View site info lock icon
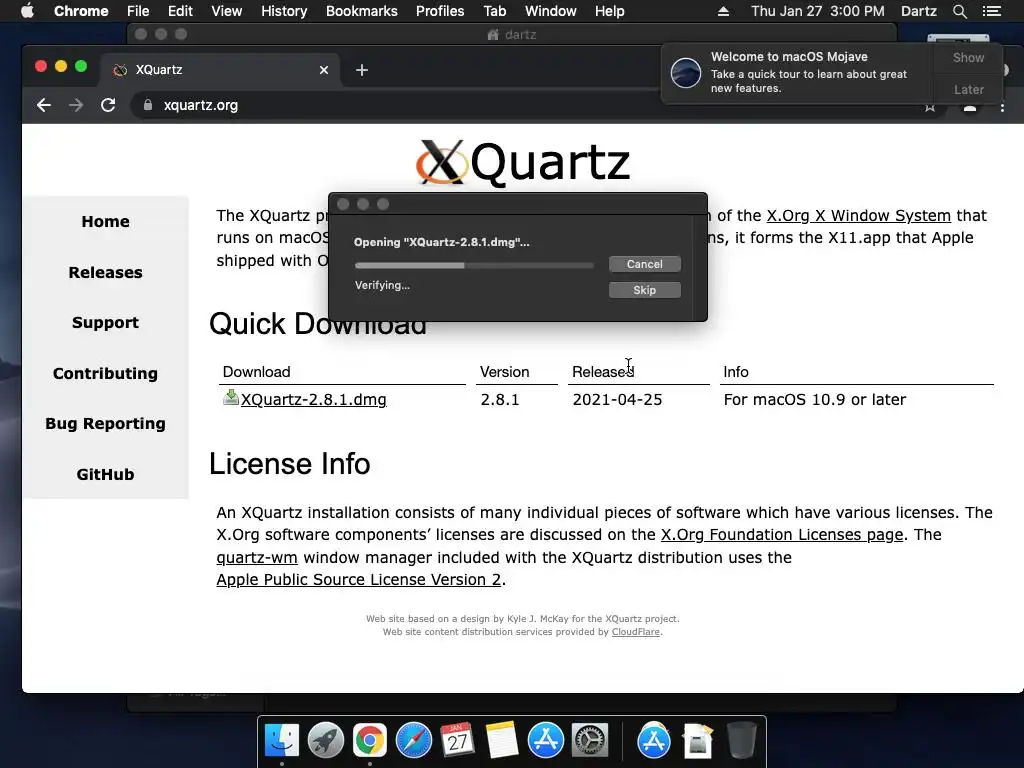The image size is (1024, 768). (148, 105)
